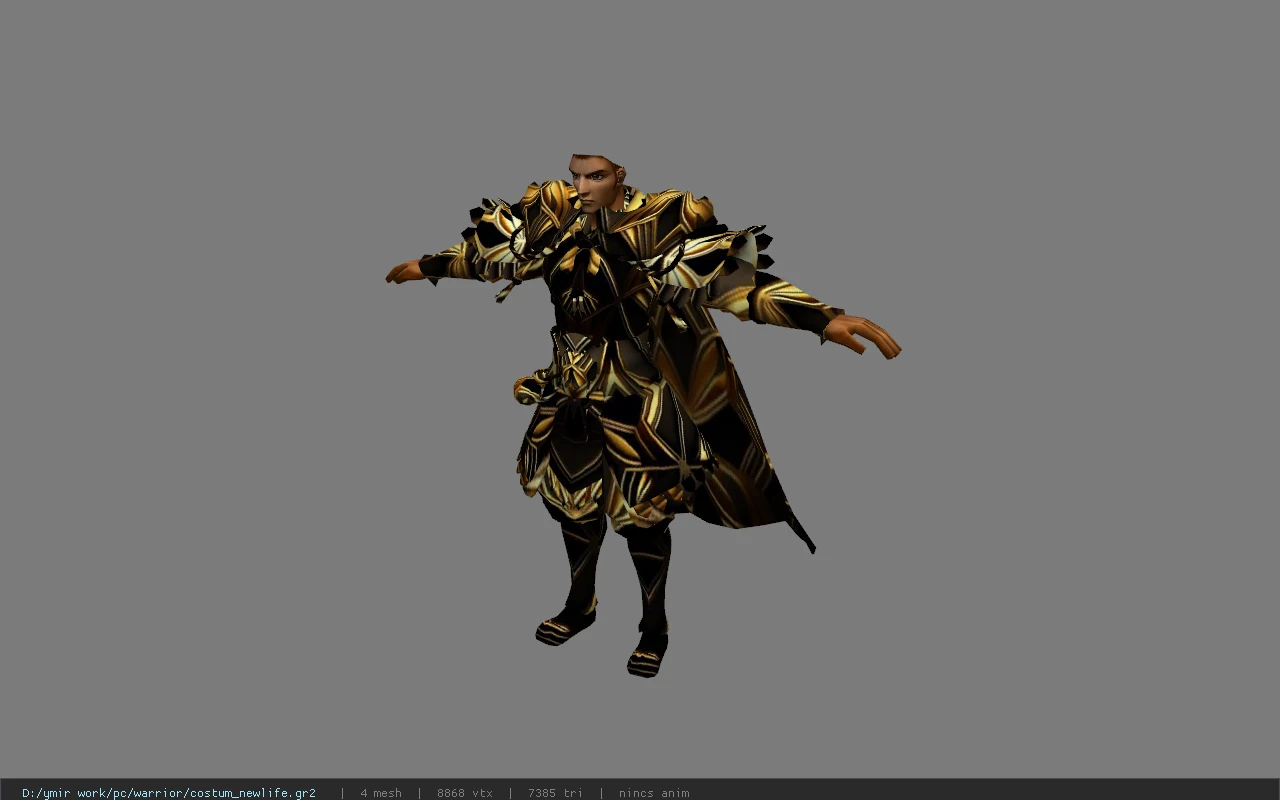Click the 'nincs anim' status entry
The image size is (1280, 800).
[x=654, y=793]
